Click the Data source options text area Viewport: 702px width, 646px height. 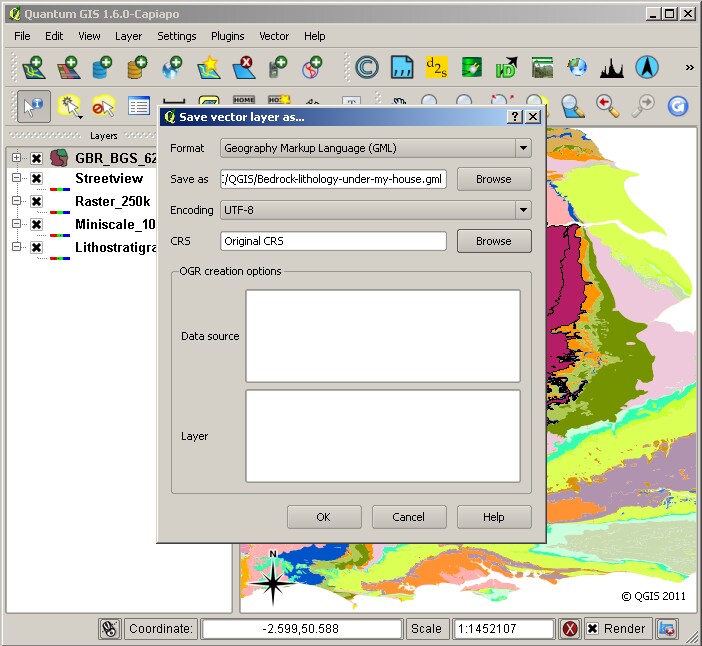[383, 336]
